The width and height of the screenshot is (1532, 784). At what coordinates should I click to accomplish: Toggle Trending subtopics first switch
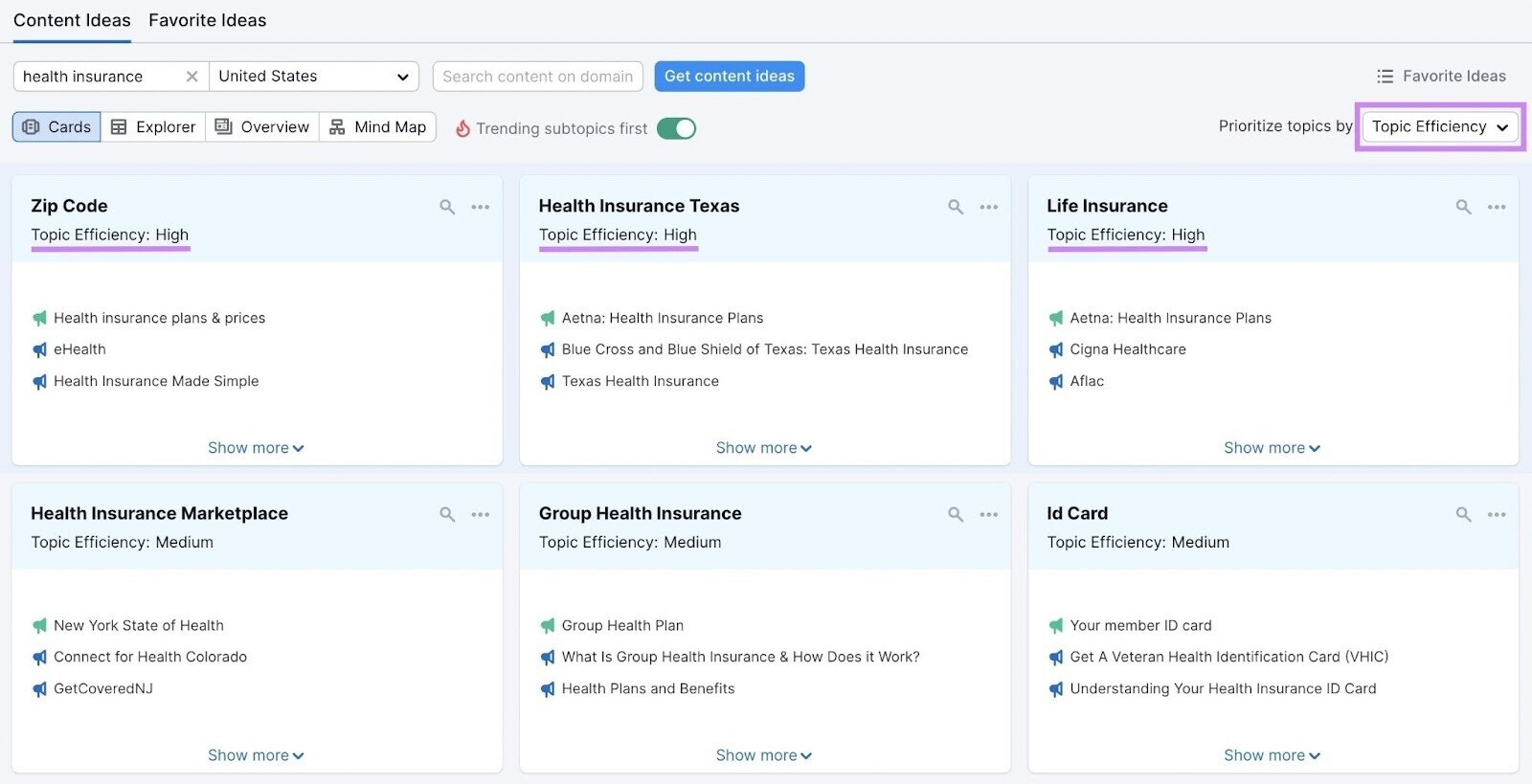coord(676,128)
